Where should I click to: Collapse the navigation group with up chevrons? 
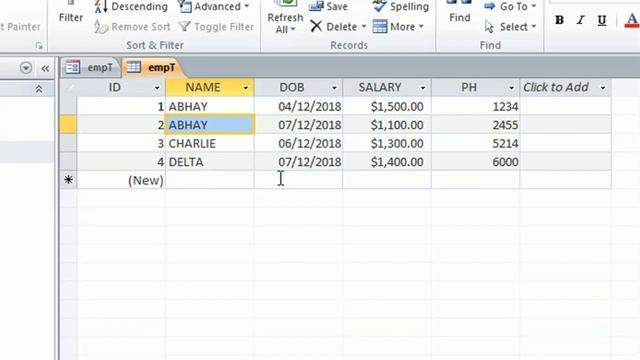(39, 89)
